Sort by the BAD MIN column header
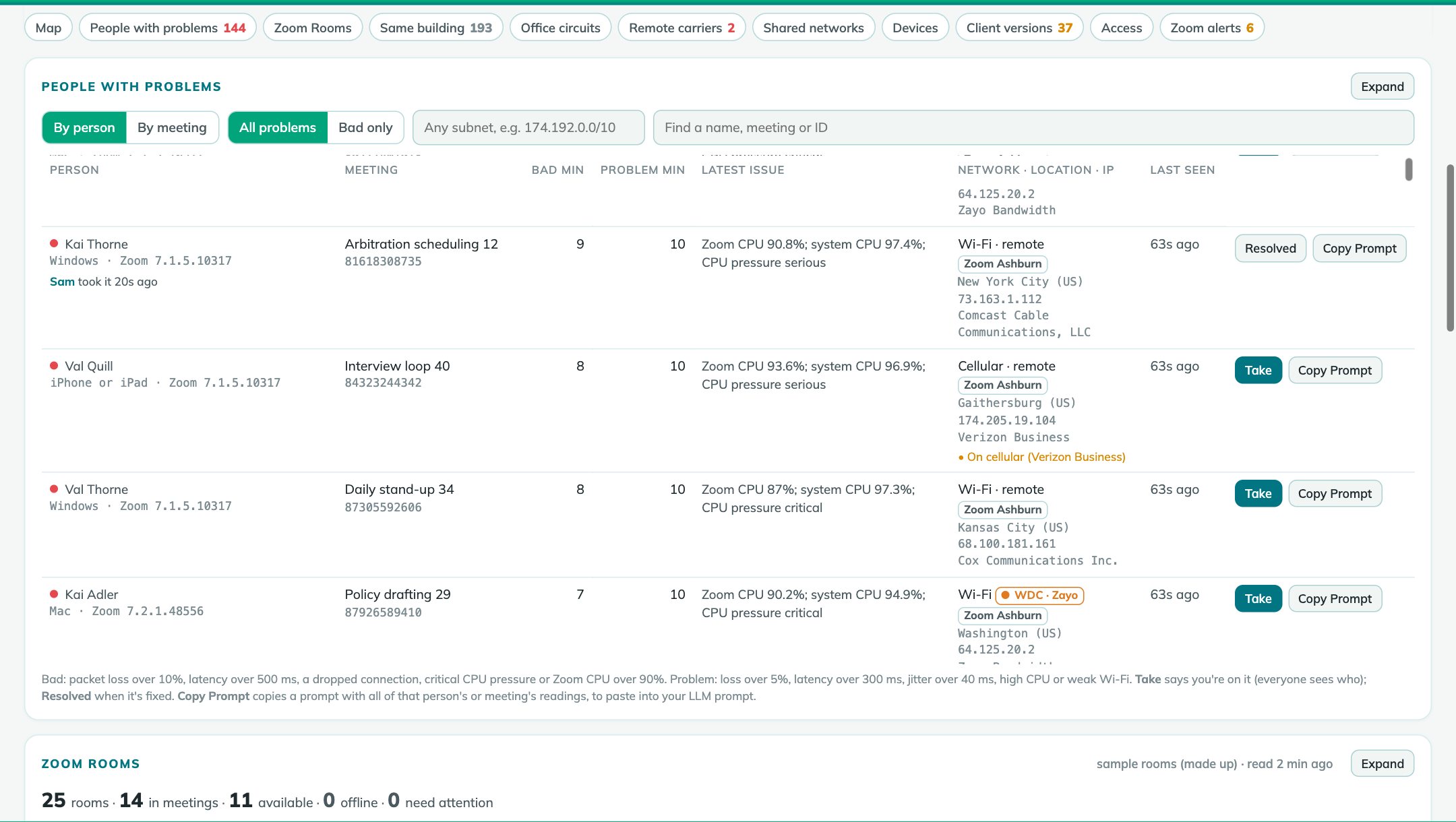Screen dimensions: 1456x822 click(x=557, y=170)
